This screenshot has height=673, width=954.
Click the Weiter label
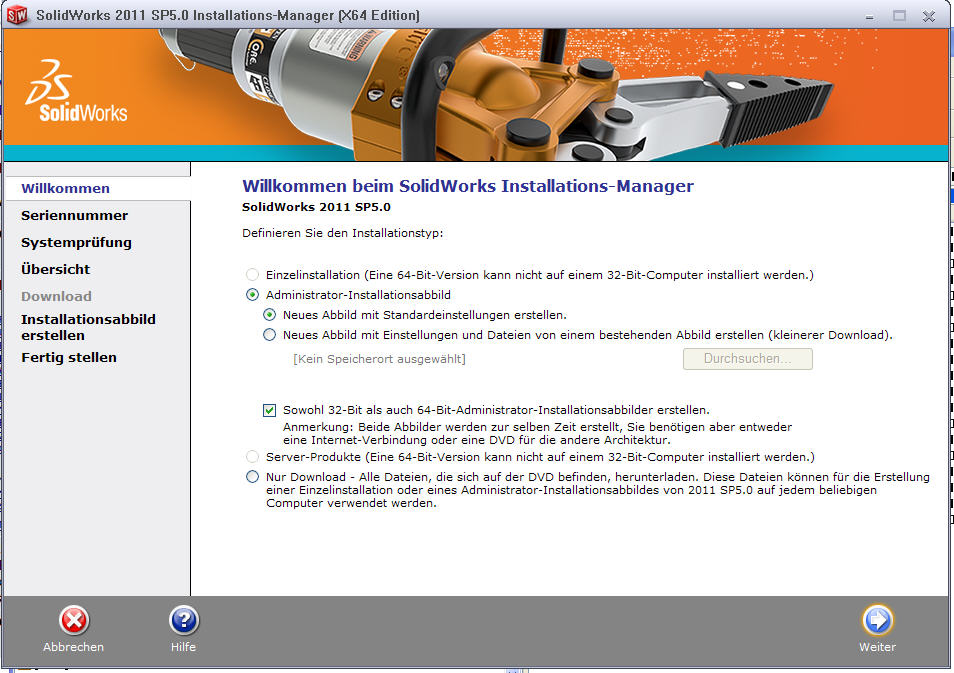click(x=877, y=647)
